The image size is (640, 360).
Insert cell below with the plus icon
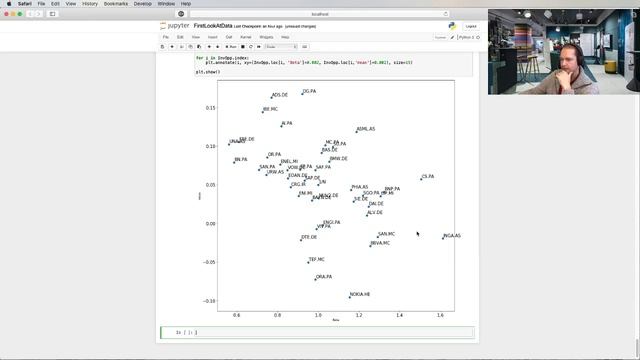click(x=172, y=47)
